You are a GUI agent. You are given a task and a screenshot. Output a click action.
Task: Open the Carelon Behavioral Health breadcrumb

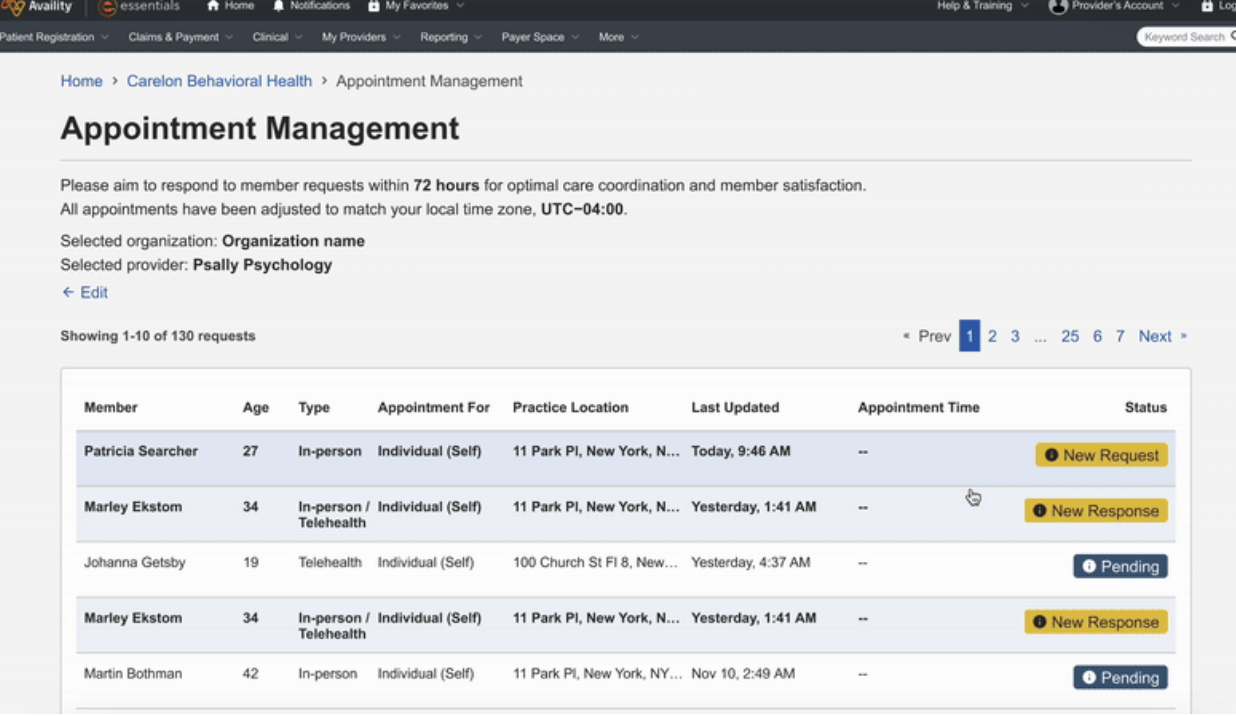point(219,81)
